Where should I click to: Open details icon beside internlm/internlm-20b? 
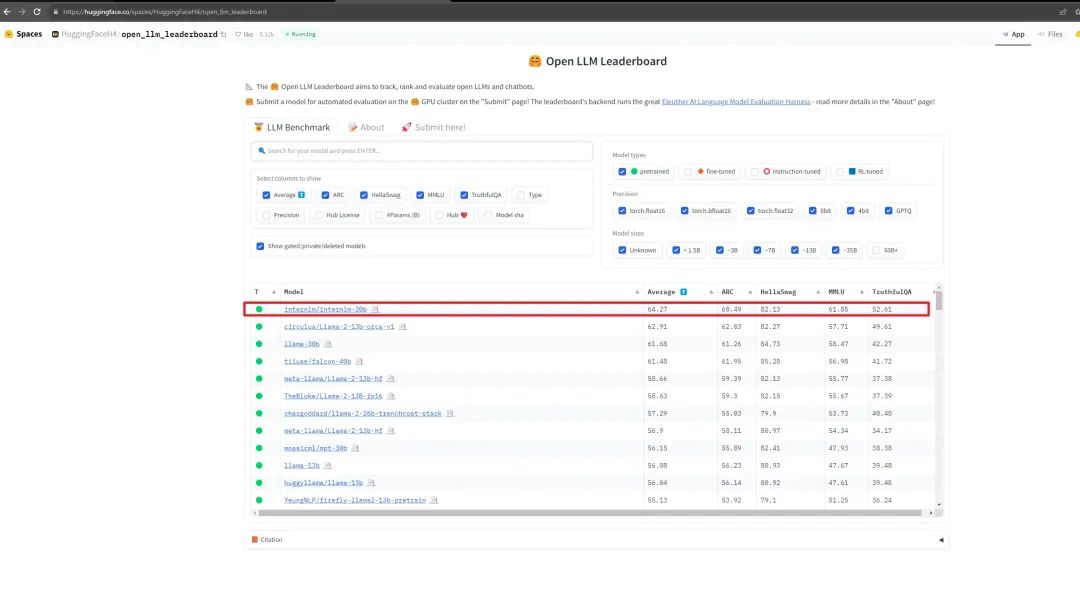pyautogui.click(x=375, y=309)
